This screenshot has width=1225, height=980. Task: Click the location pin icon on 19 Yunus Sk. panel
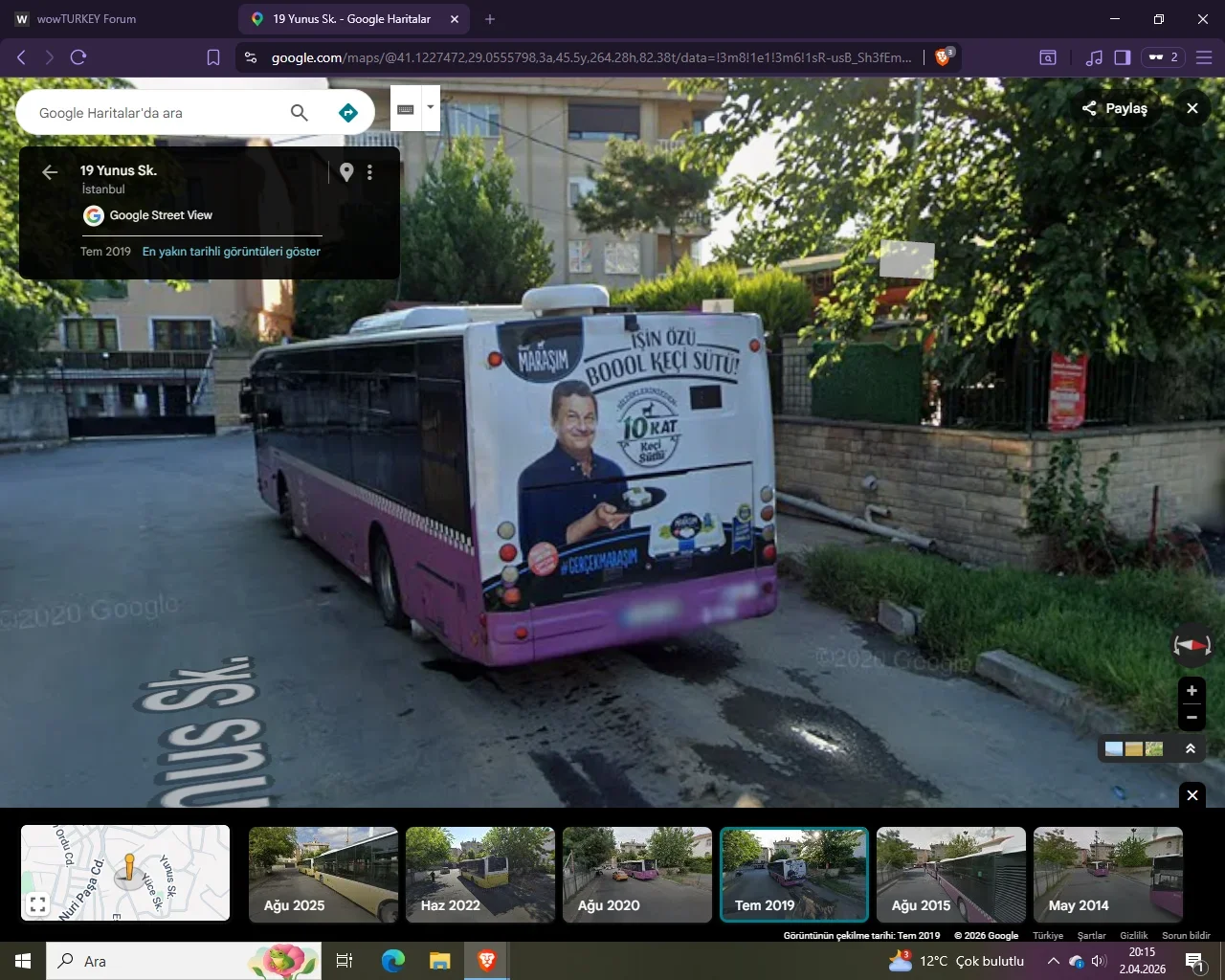click(346, 172)
